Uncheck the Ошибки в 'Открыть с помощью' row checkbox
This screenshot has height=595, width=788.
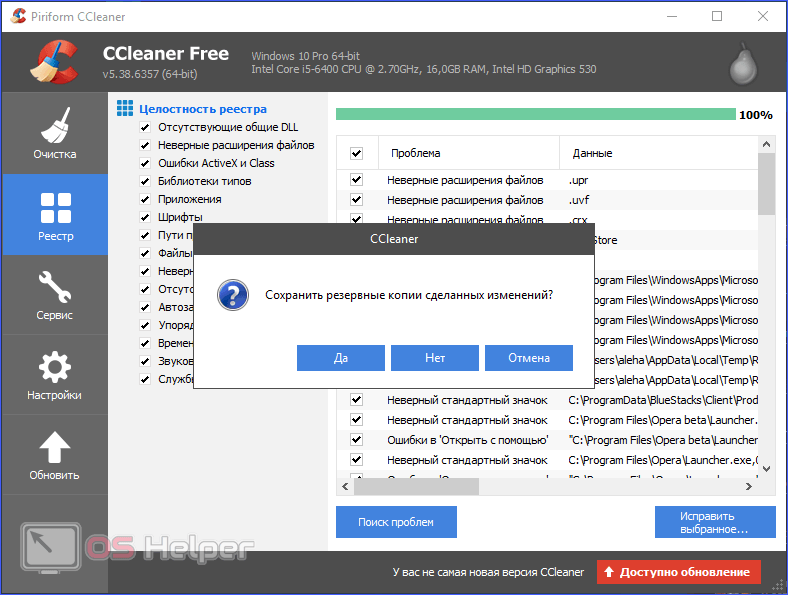356,440
